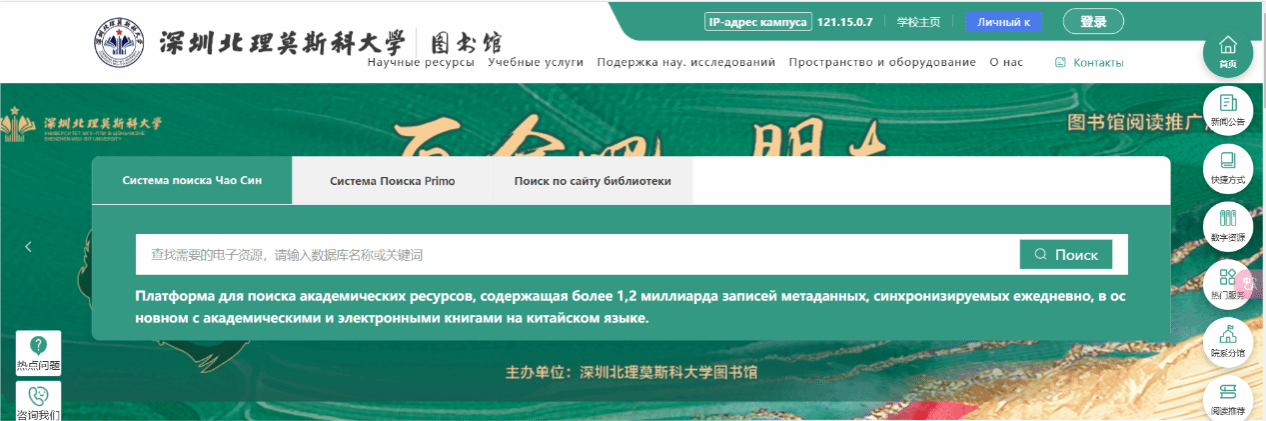Open the Научные ресурсы menu

(421, 62)
